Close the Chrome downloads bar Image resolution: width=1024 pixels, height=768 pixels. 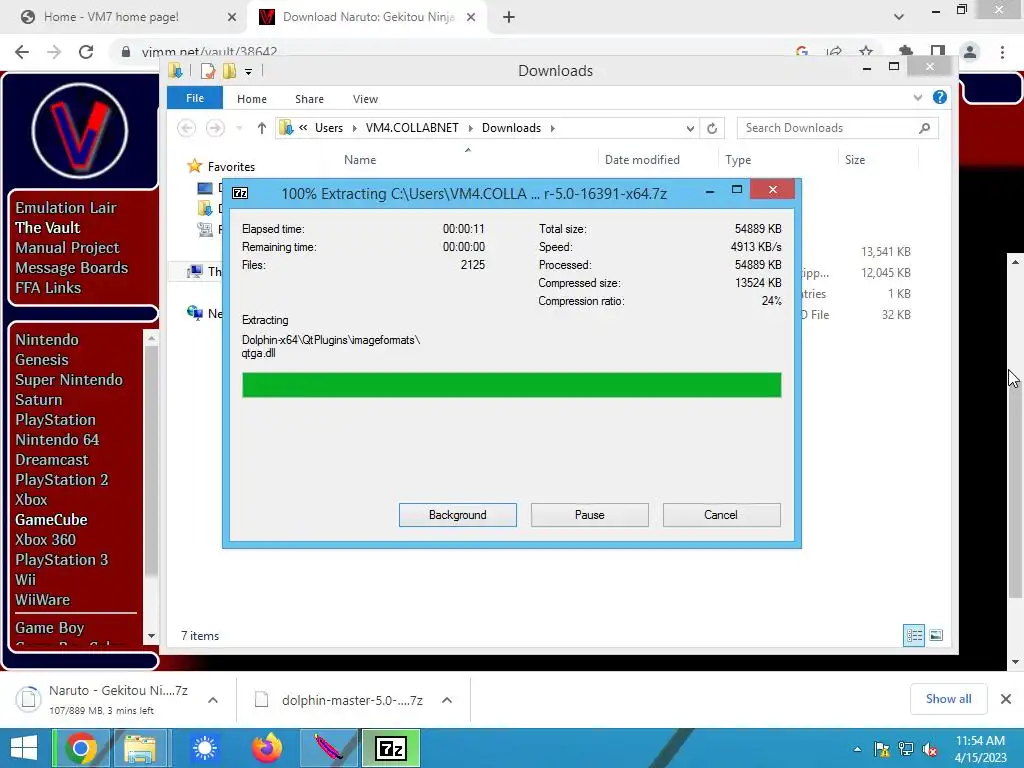click(x=1006, y=699)
